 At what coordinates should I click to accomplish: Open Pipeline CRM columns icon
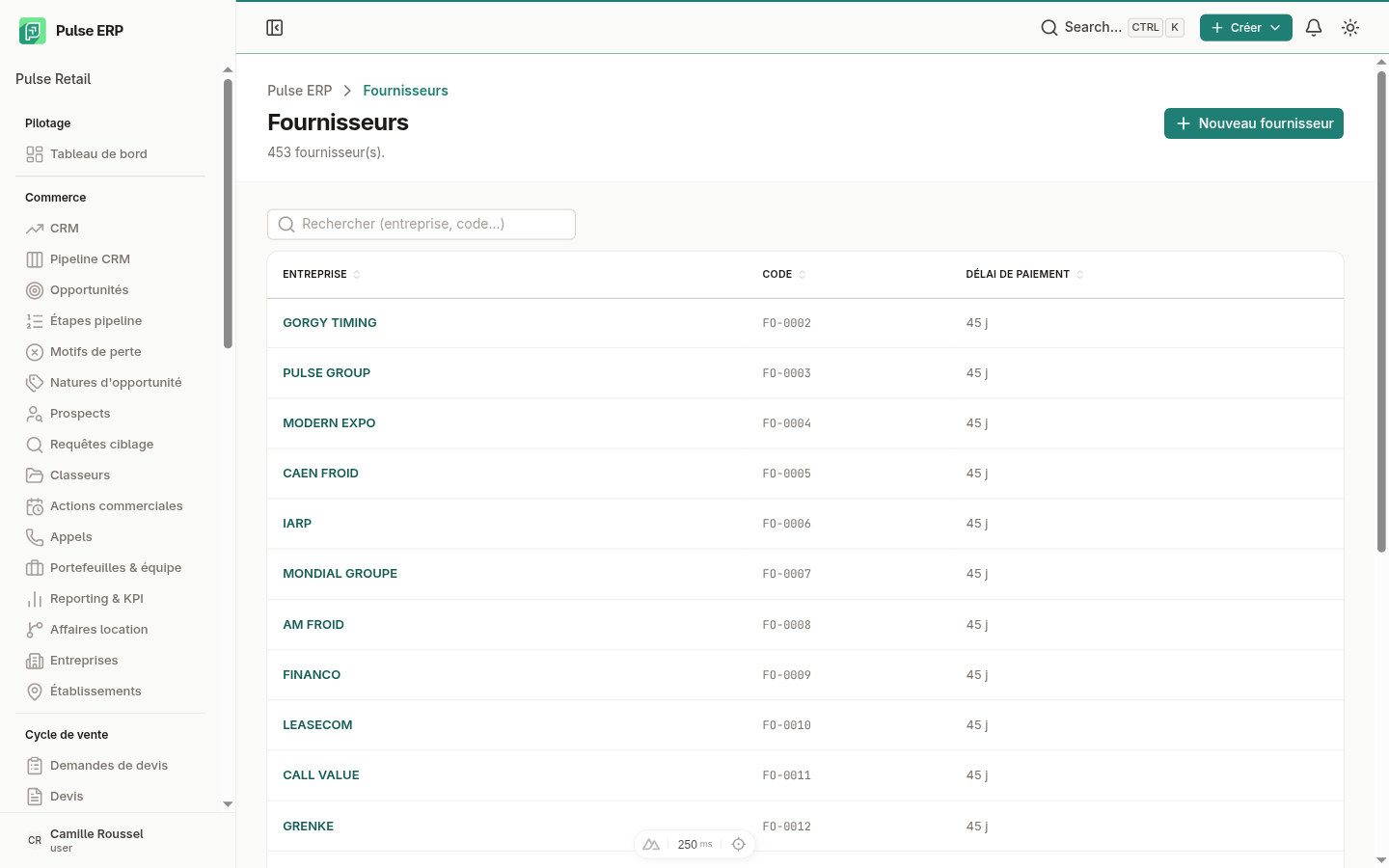pos(35,259)
